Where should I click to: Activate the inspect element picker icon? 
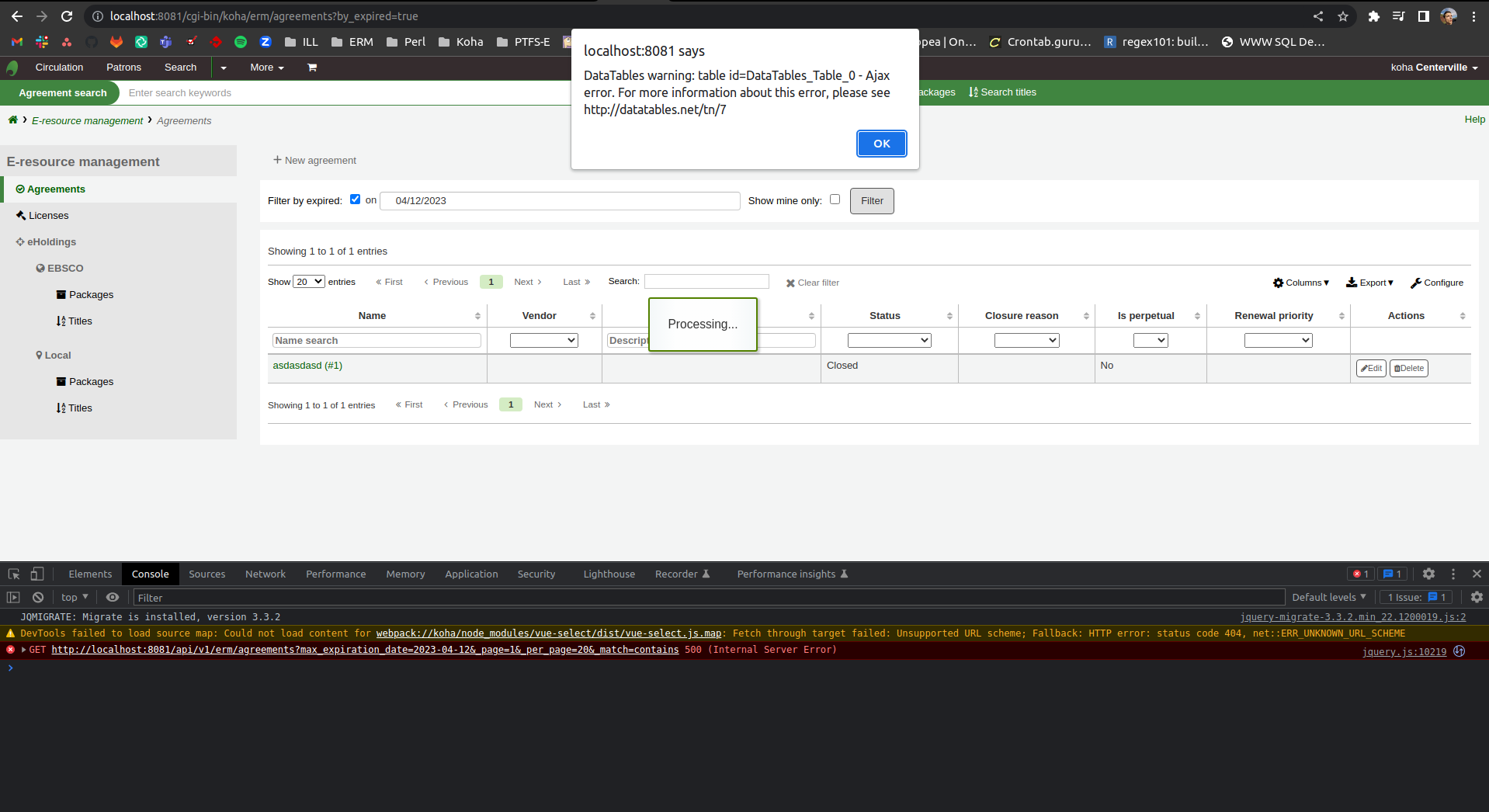pyautogui.click(x=14, y=574)
